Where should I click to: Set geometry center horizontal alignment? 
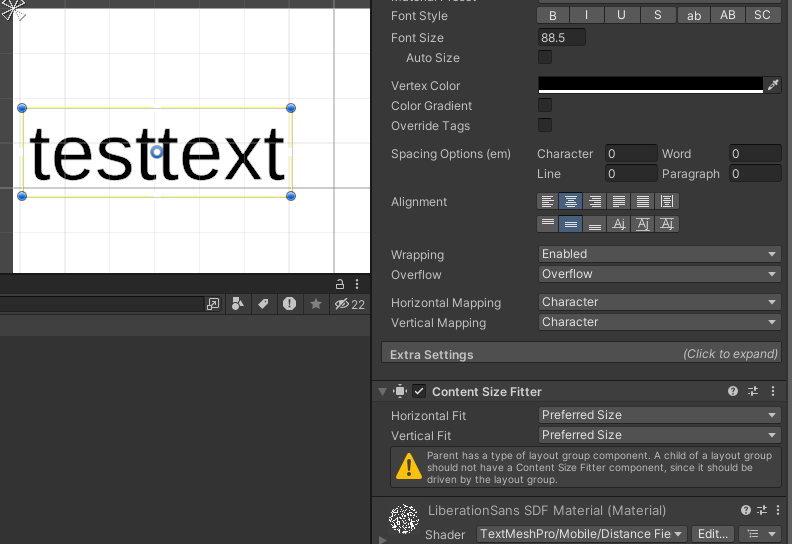pyautogui.click(x=667, y=201)
